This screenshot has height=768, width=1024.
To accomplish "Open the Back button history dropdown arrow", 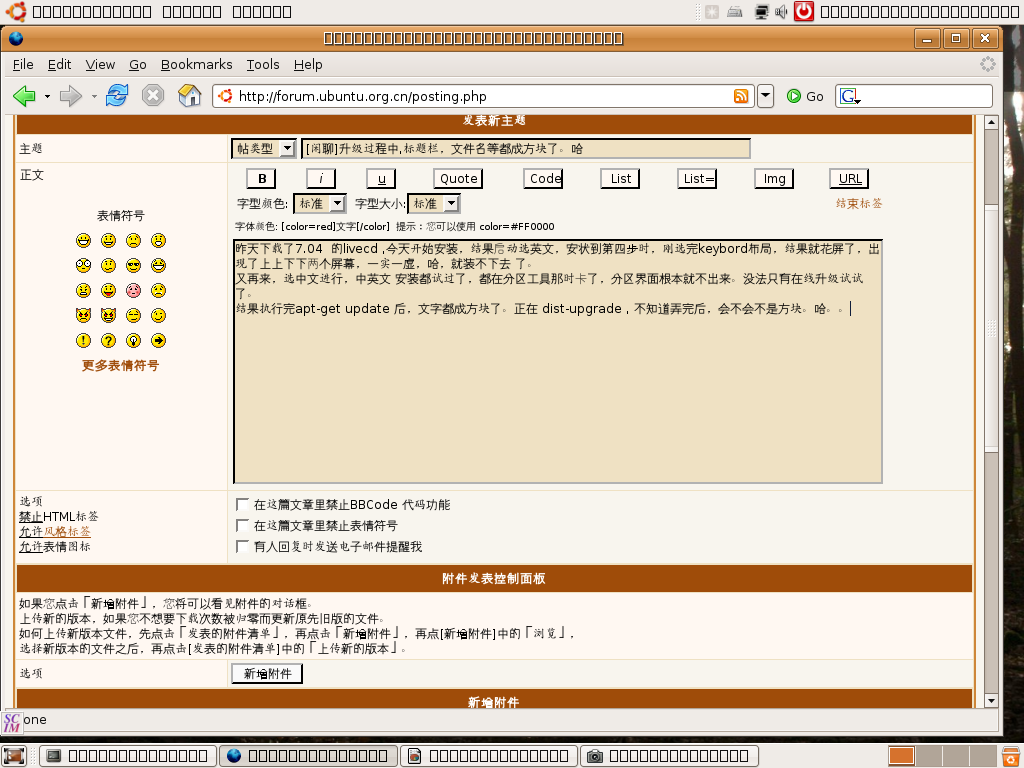I will click(x=47, y=97).
